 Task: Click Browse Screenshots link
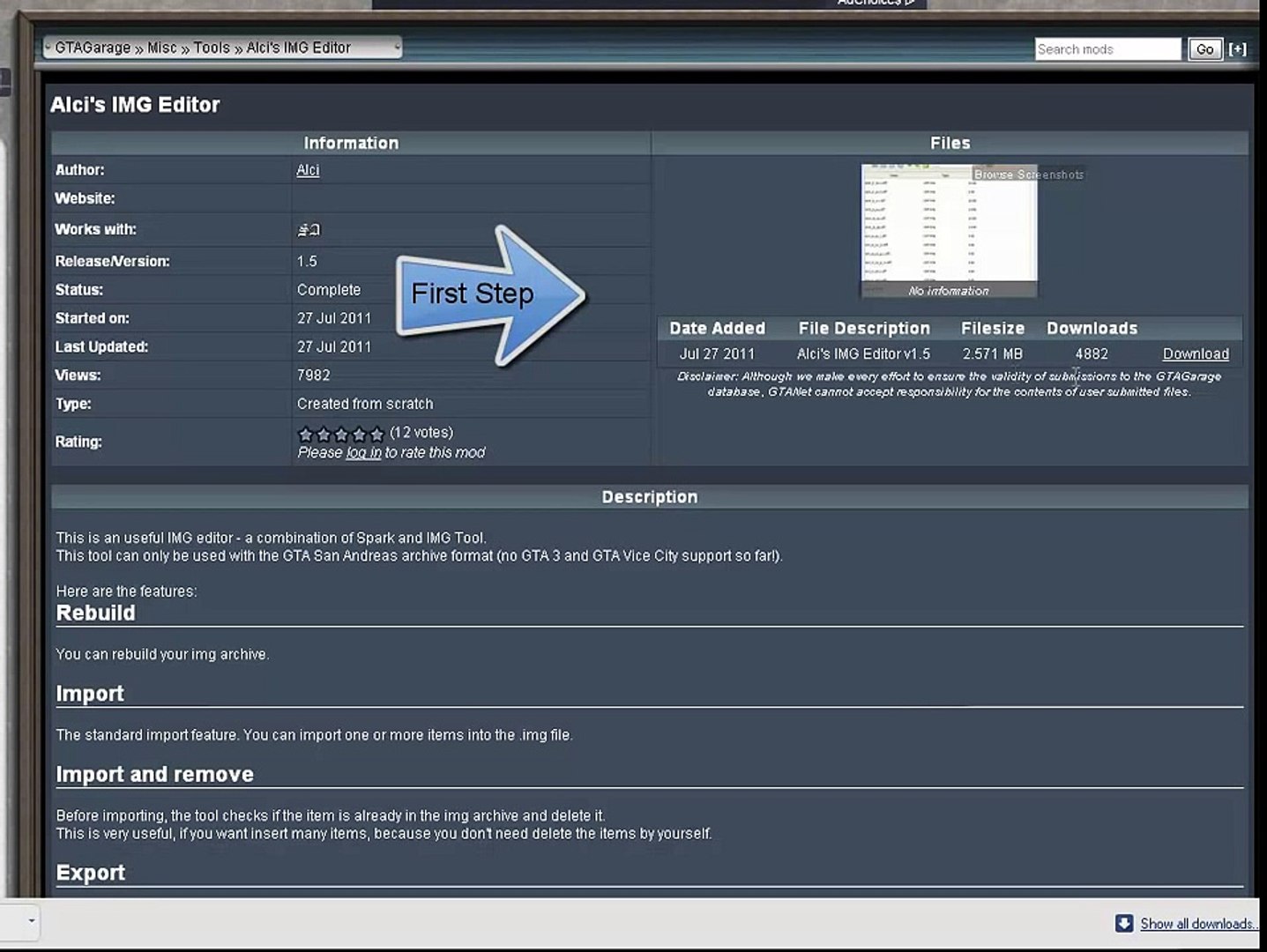(x=1028, y=175)
